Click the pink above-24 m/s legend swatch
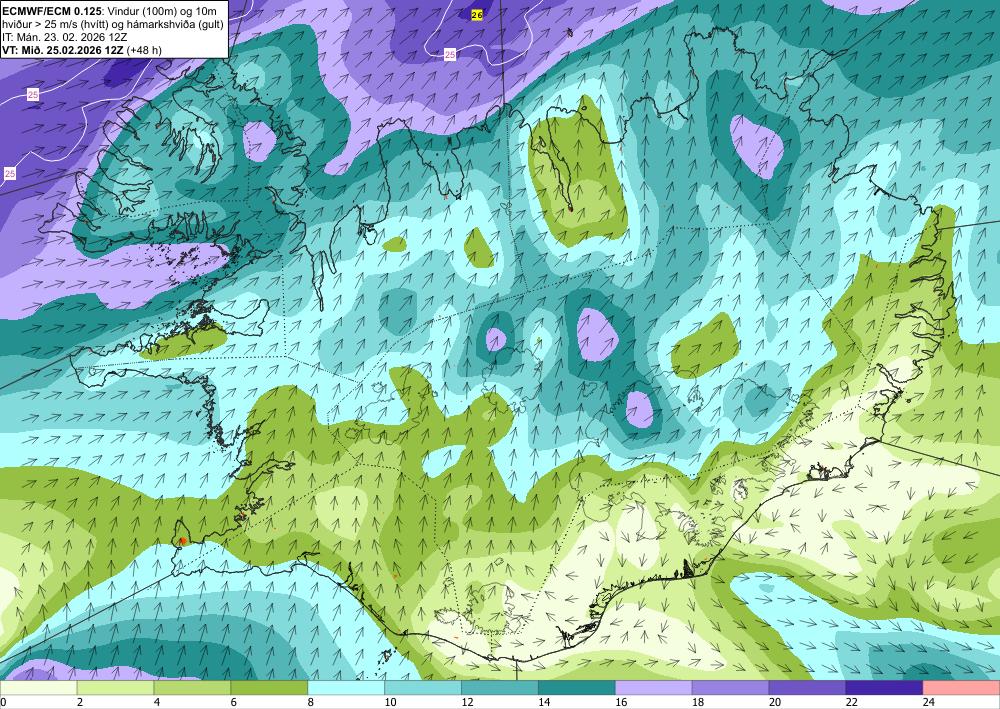The height and width of the screenshot is (709, 1000). click(x=961, y=687)
